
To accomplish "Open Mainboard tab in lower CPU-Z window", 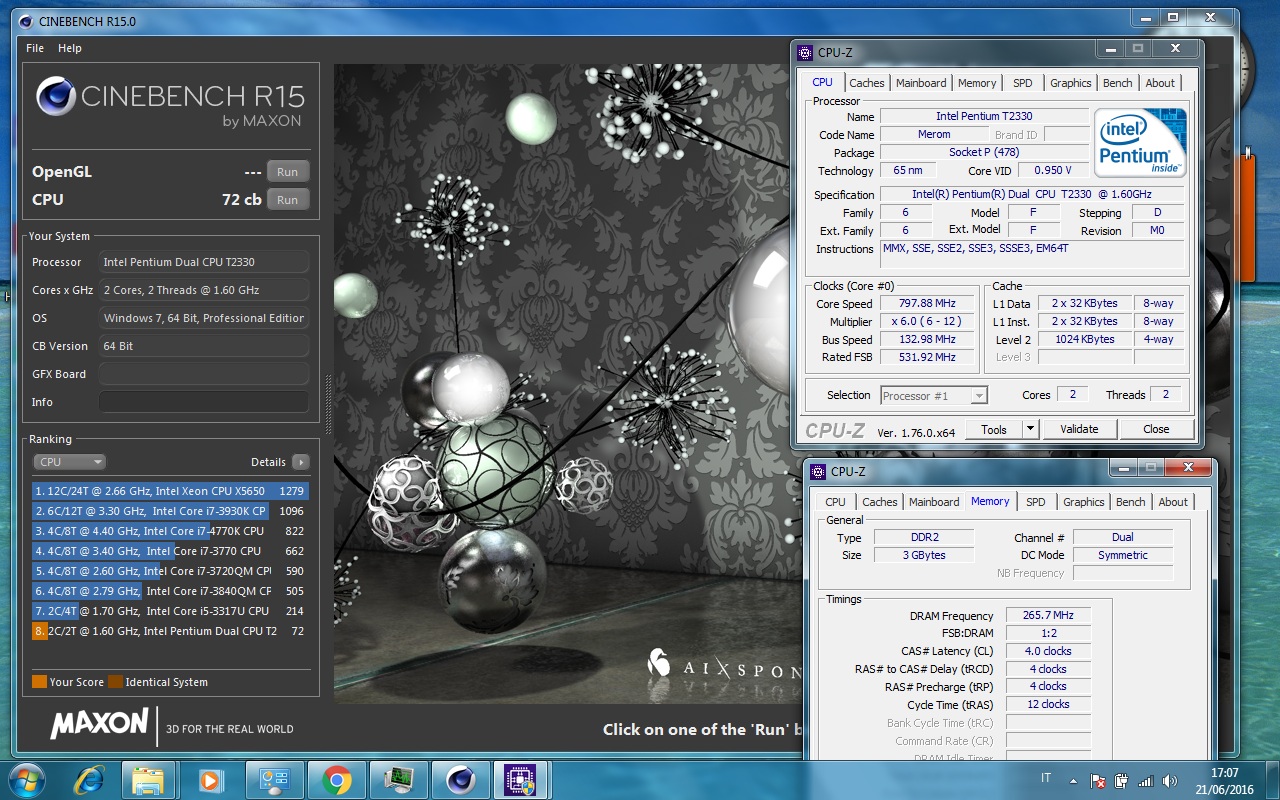I will pos(934,502).
